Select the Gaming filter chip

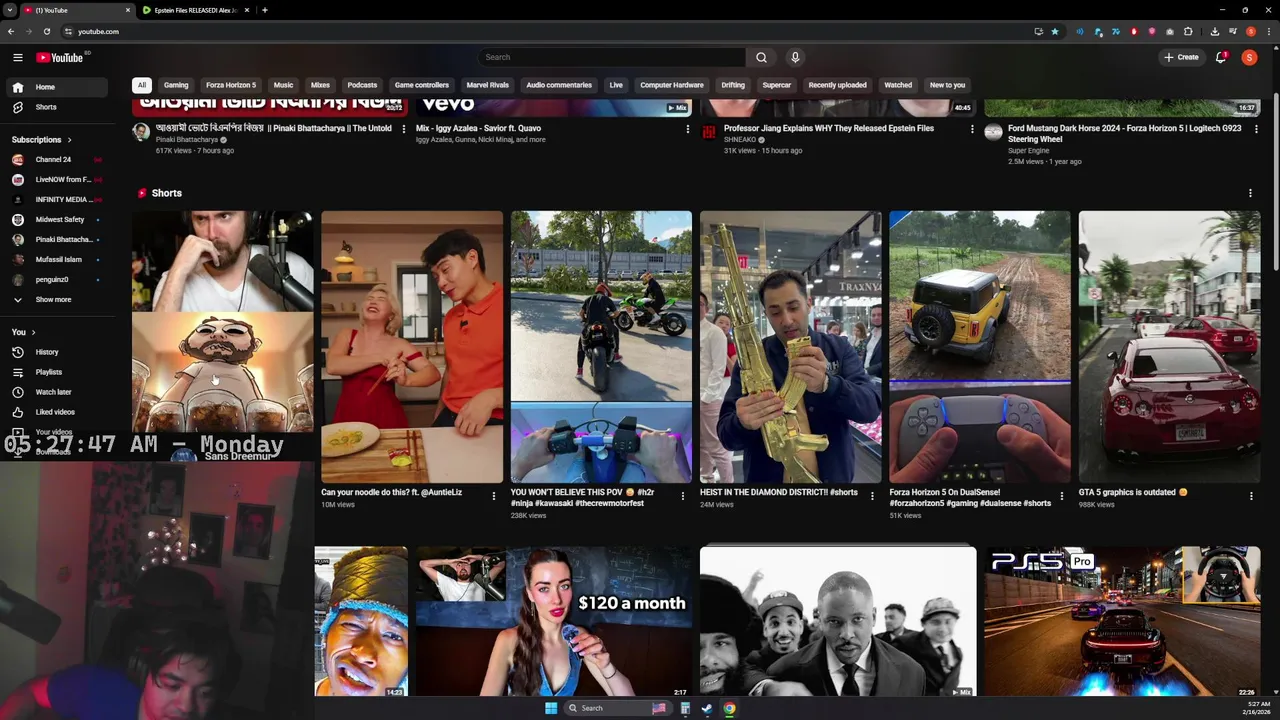[176, 85]
